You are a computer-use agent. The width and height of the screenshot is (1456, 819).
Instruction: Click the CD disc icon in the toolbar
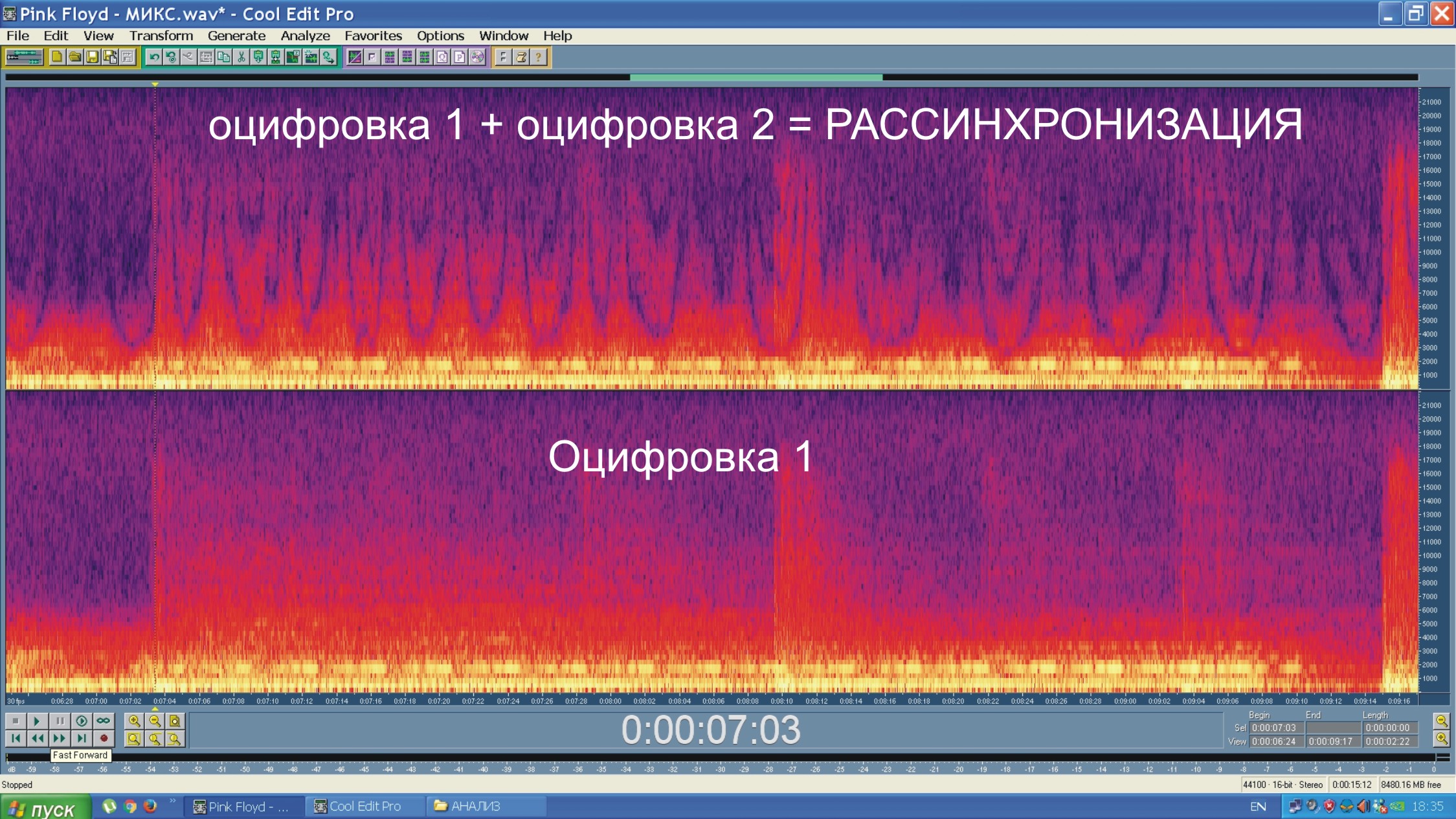[x=477, y=58]
